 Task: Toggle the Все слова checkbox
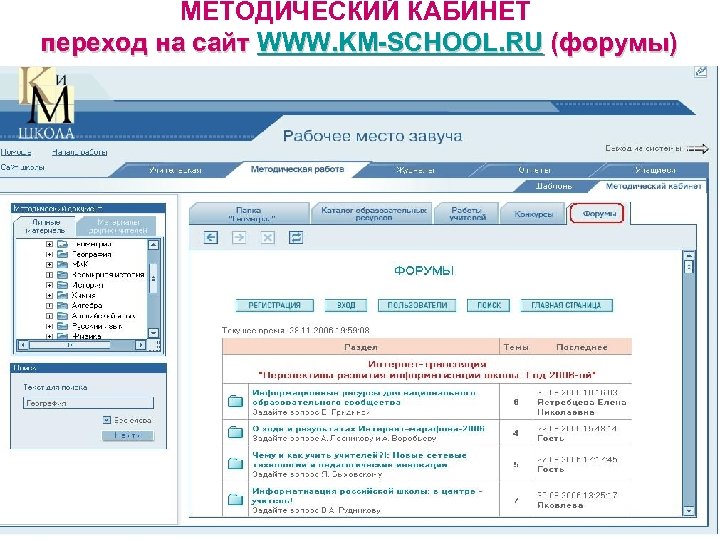[107, 420]
